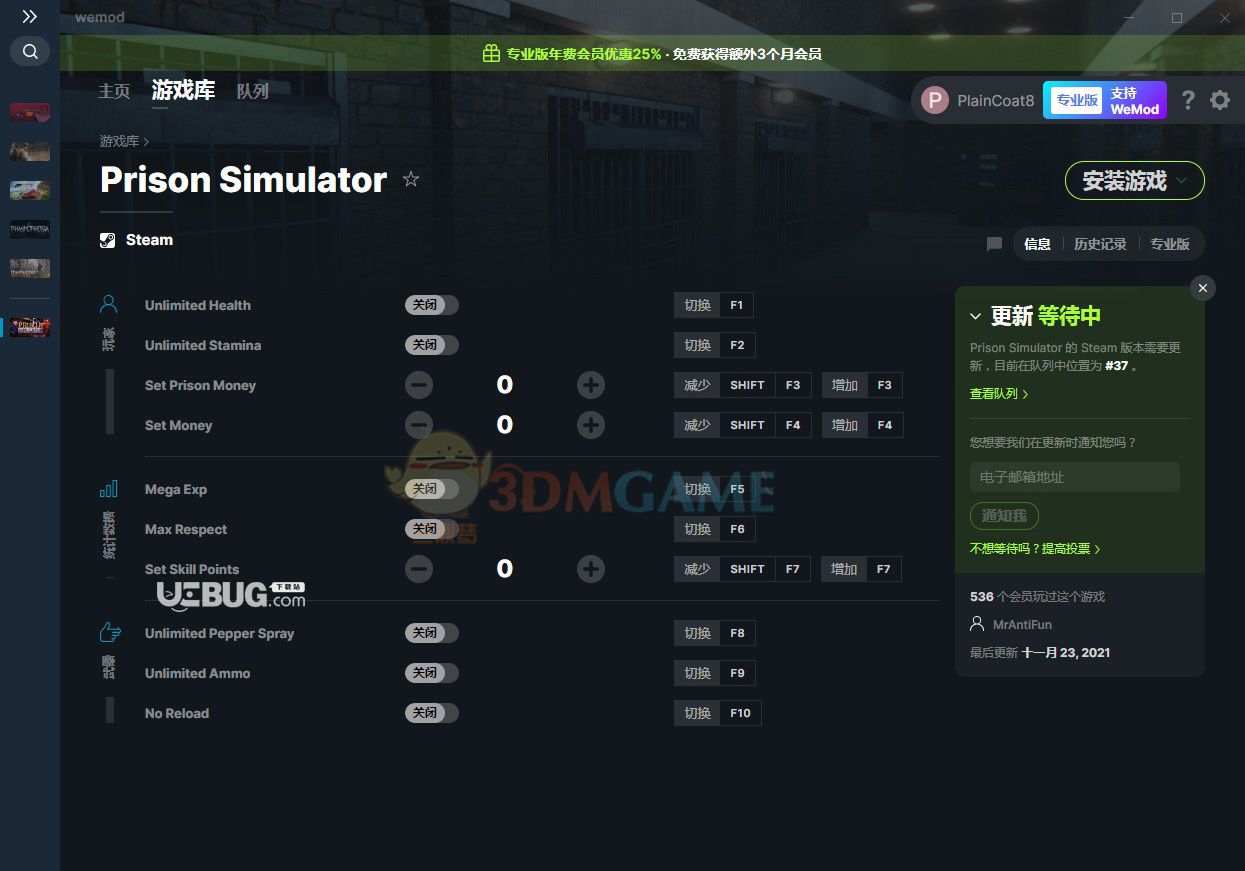Click the weapons category thumbs-up icon
The width and height of the screenshot is (1245, 871).
(x=110, y=632)
